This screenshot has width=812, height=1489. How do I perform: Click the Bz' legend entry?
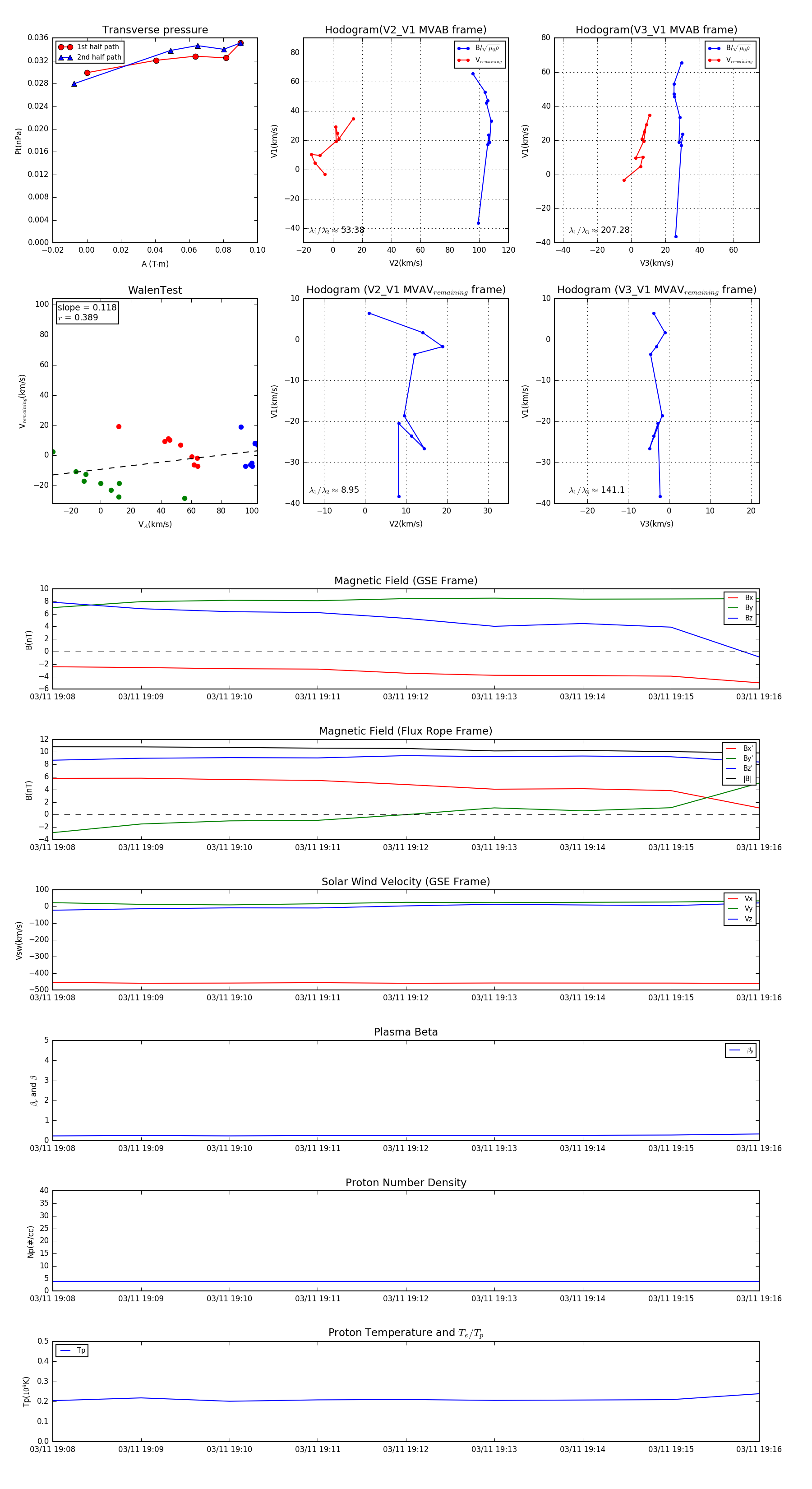point(739,769)
